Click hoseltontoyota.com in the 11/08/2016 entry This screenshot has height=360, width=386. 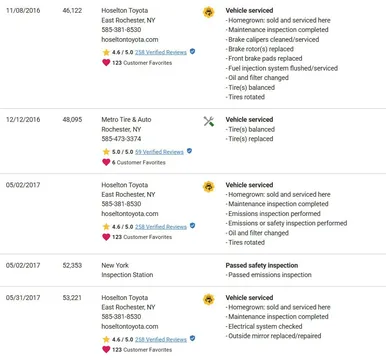(x=130, y=39)
